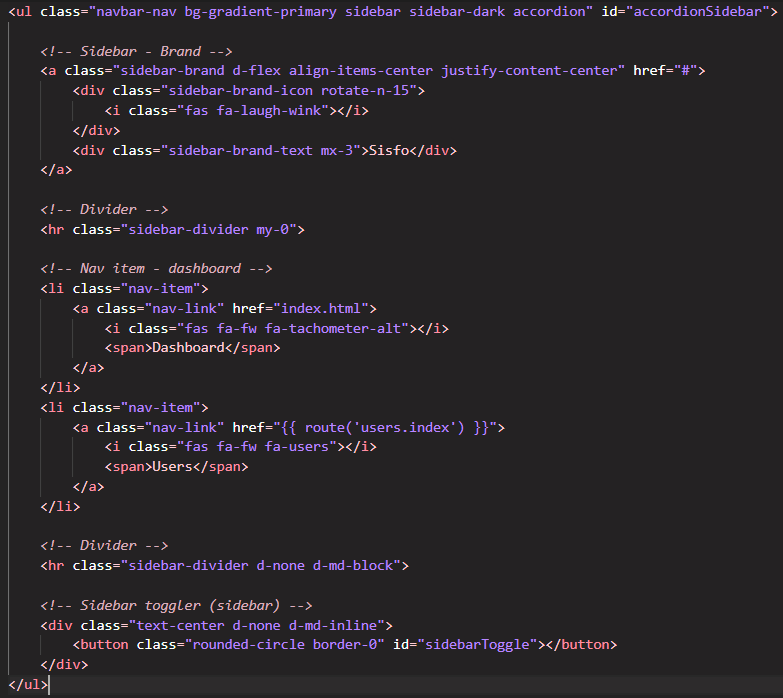This screenshot has height=698, width=783.
Task: Click the "sidebar-divider my-0" class value
Action: pyautogui.click(x=208, y=230)
